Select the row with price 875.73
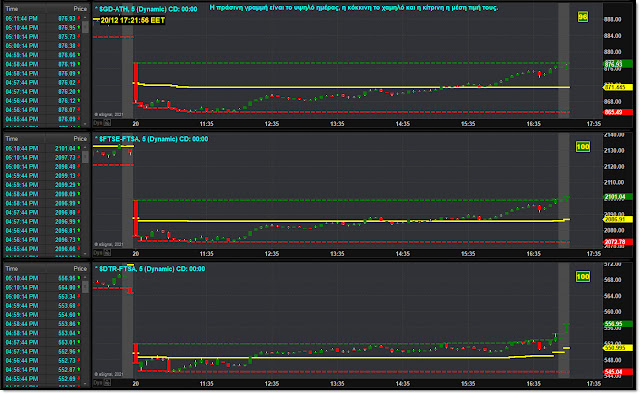This screenshot has height=394, width=640. coord(42,37)
